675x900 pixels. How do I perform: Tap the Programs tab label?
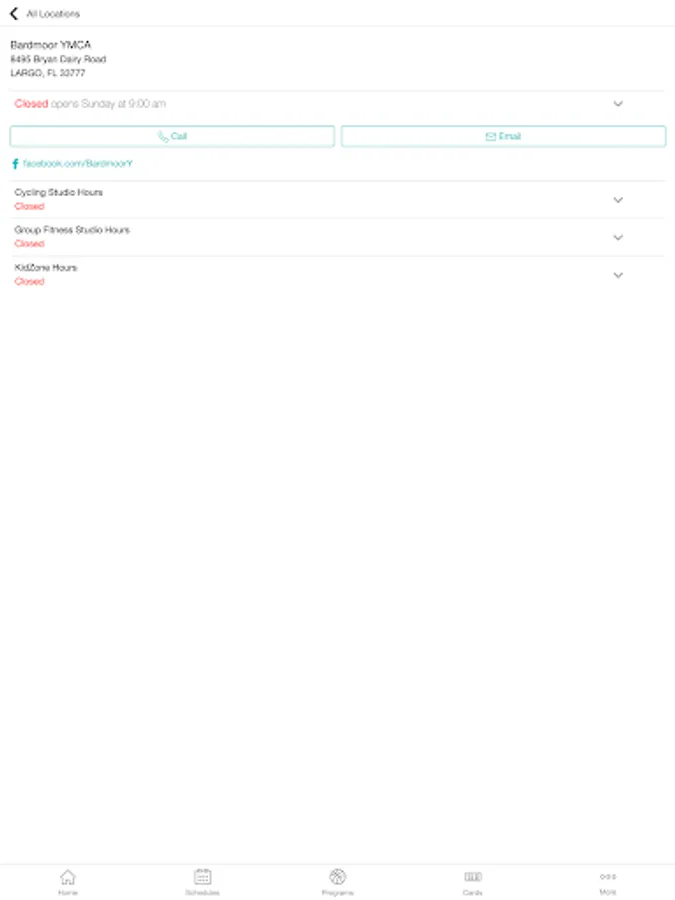[338, 893]
